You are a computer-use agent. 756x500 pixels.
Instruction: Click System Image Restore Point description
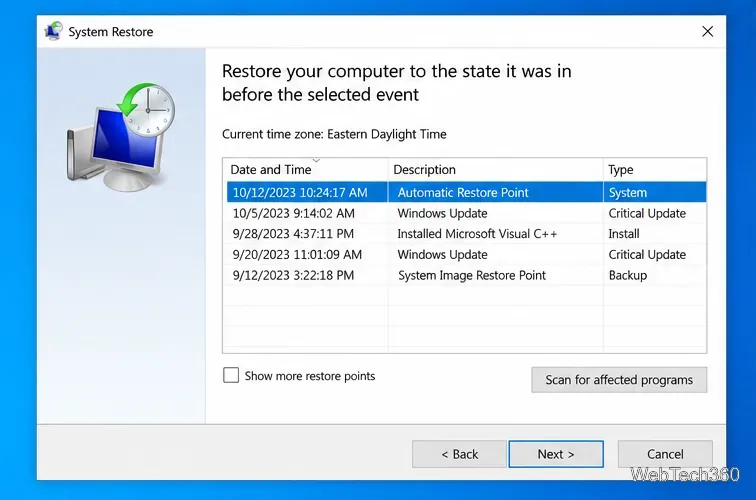point(472,275)
